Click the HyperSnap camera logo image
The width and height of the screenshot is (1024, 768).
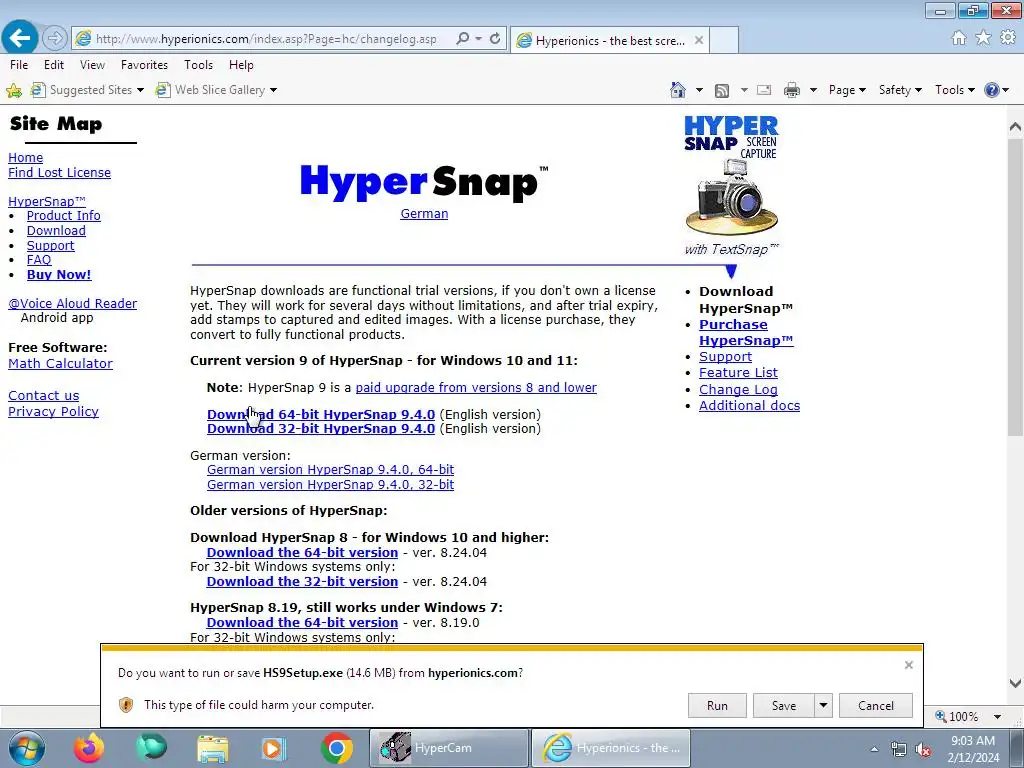[731, 185]
